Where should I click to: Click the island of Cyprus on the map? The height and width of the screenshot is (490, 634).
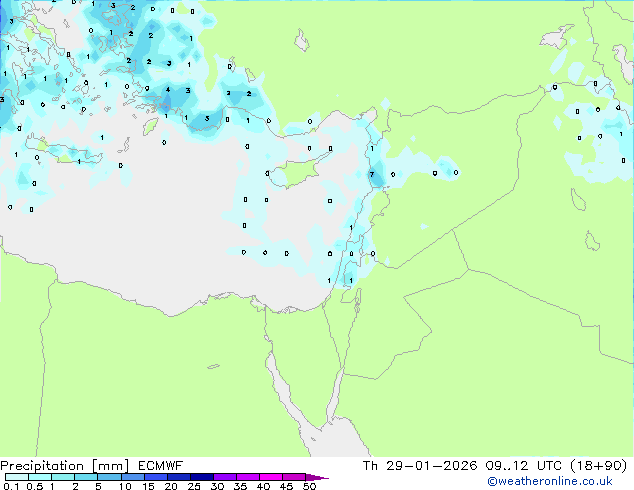click(x=297, y=171)
